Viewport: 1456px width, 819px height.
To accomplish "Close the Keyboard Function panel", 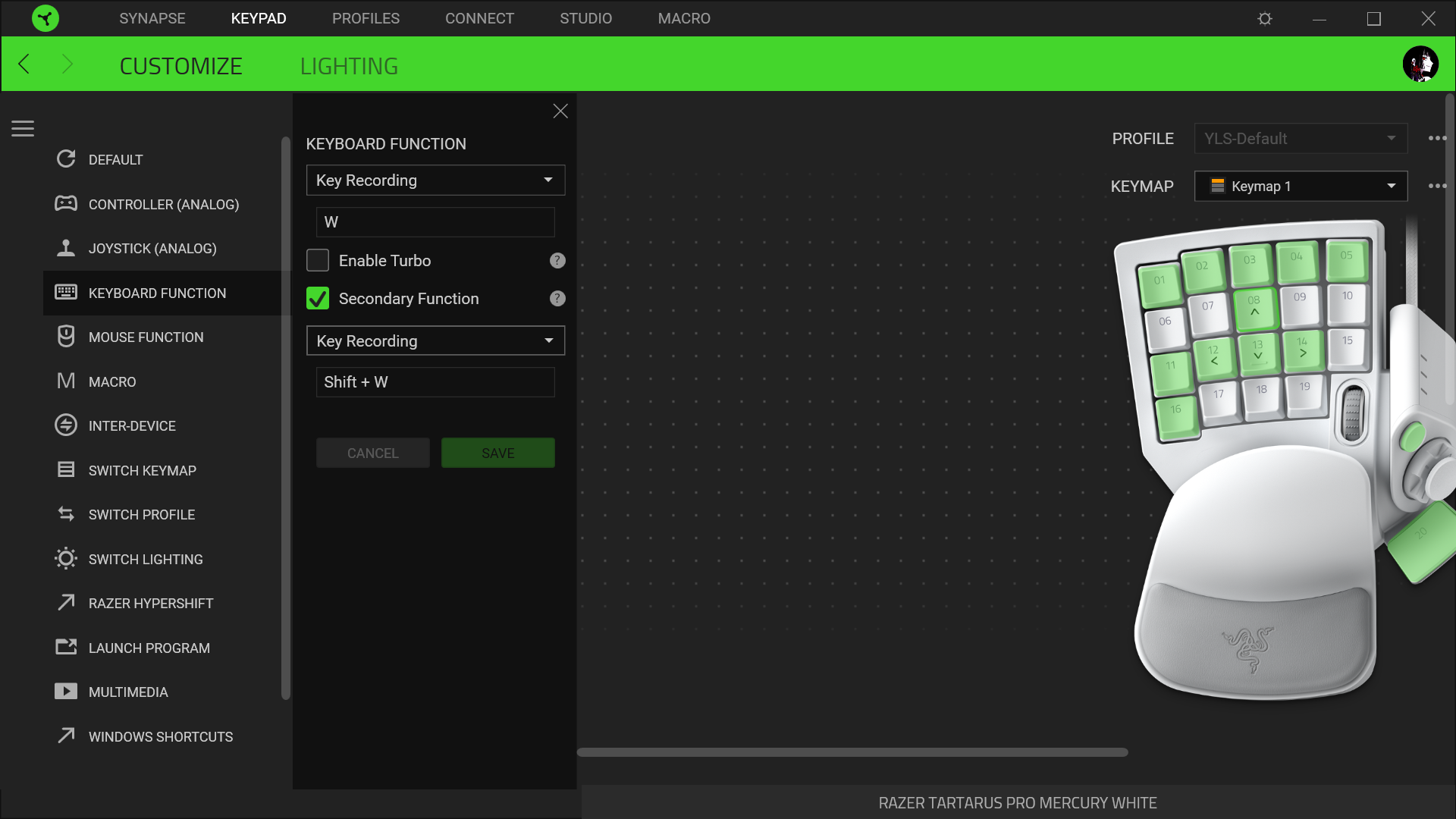I will (x=560, y=111).
